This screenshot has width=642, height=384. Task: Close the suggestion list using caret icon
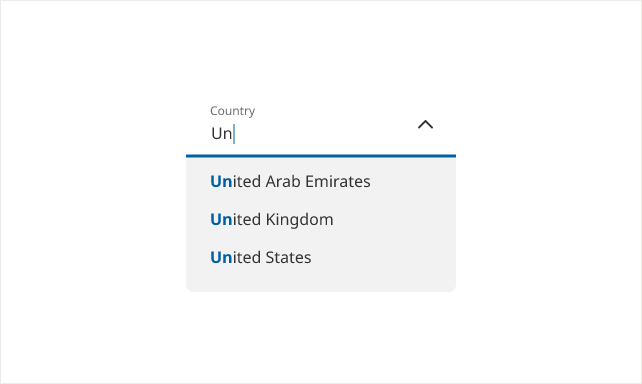coord(425,124)
